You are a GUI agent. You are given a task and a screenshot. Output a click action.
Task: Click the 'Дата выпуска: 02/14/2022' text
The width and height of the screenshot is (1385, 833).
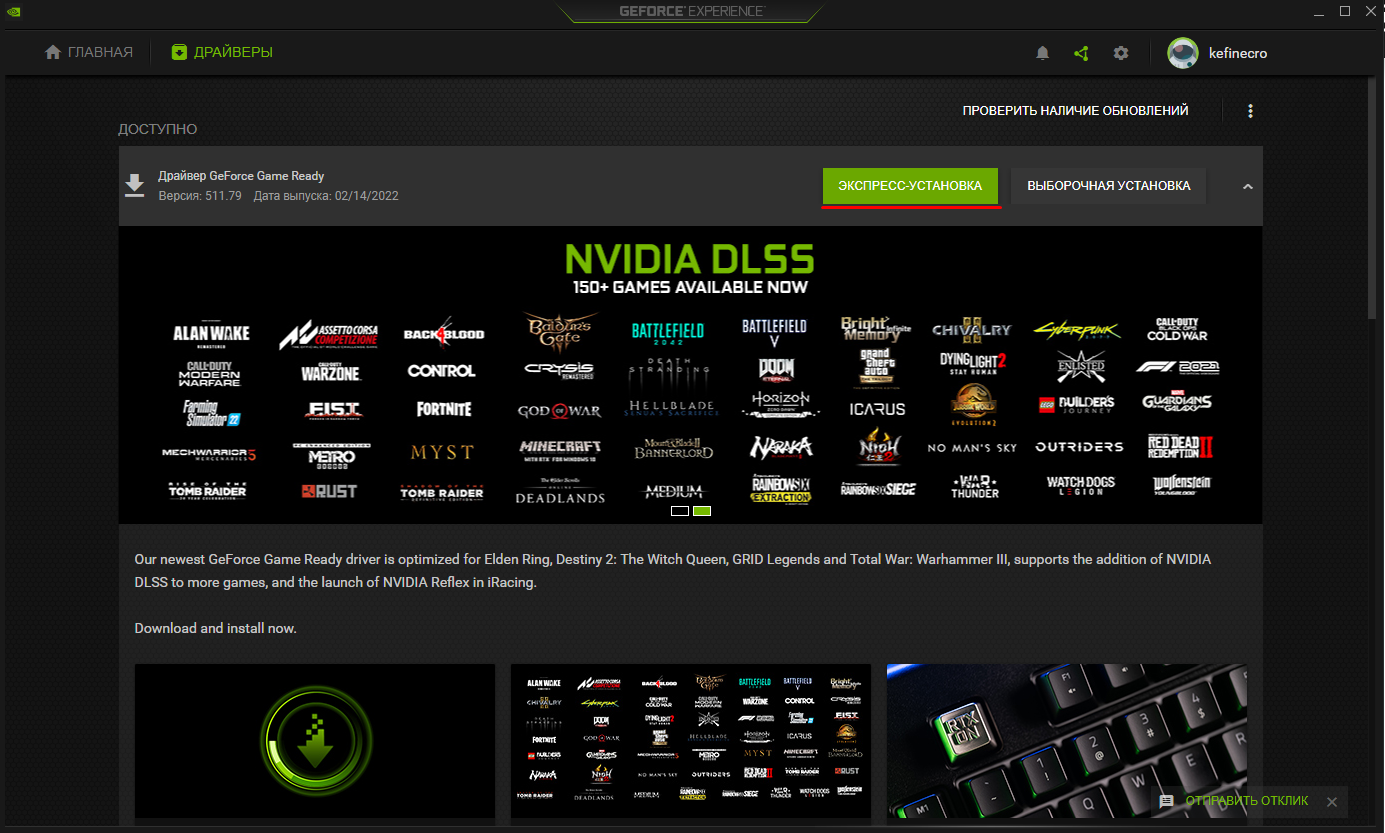[x=326, y=196]
